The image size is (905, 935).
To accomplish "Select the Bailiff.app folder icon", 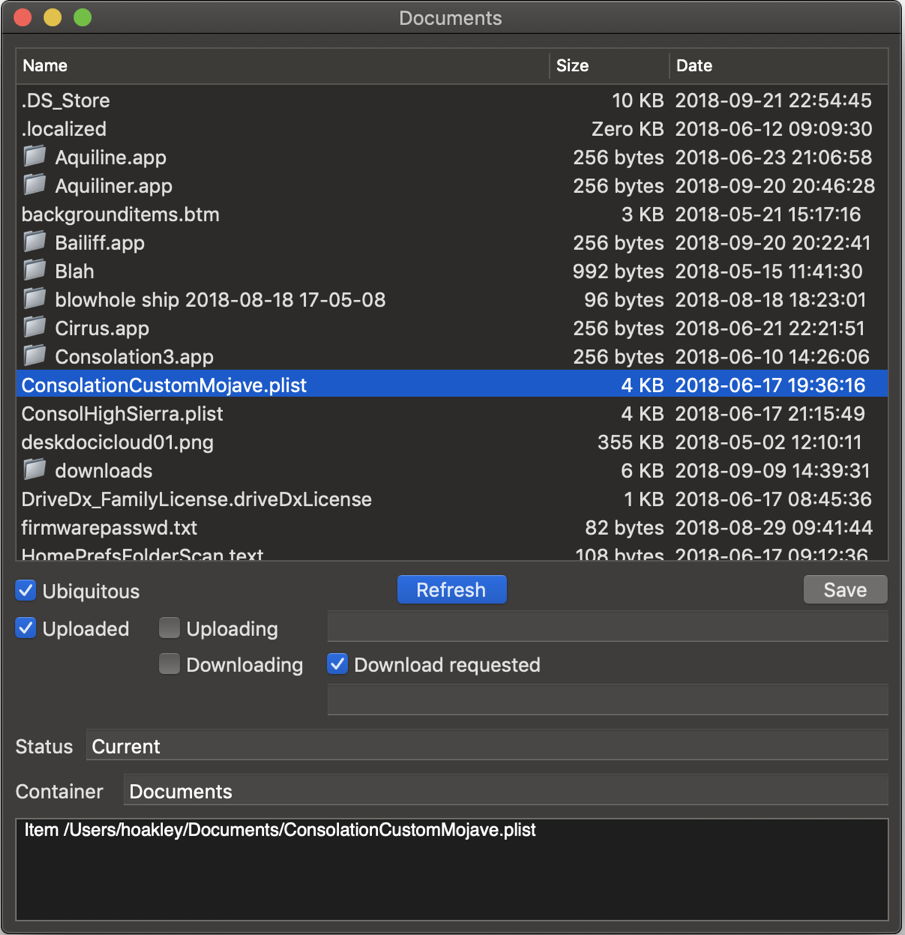I will click(35, 242).
